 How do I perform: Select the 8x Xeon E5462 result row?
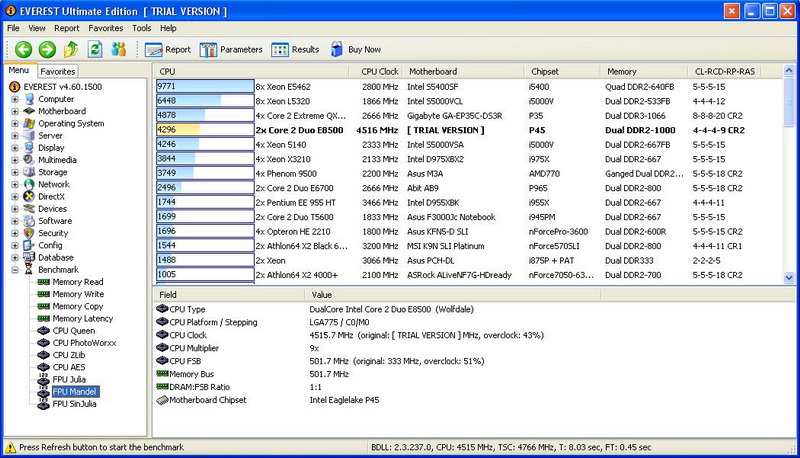pos(290,87)
